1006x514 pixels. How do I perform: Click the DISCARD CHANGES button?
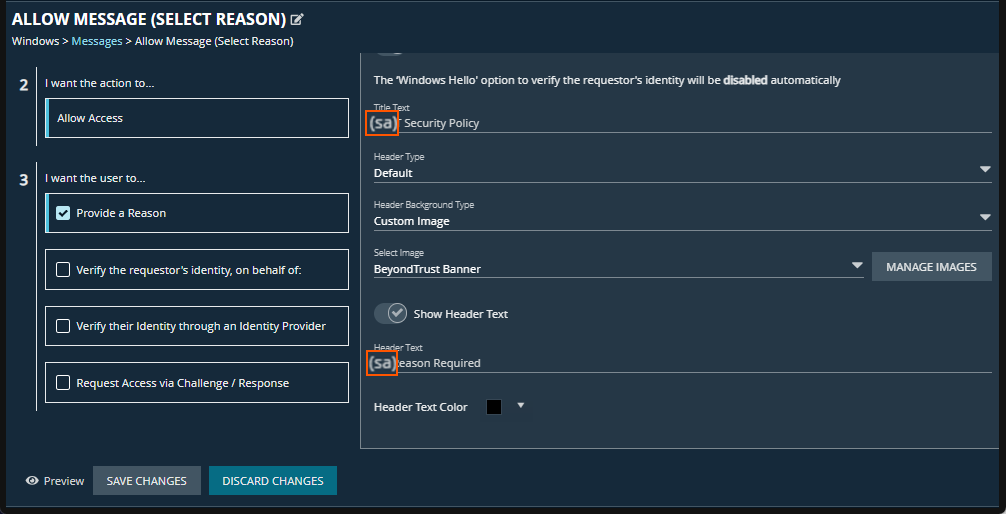coord(273,481)
